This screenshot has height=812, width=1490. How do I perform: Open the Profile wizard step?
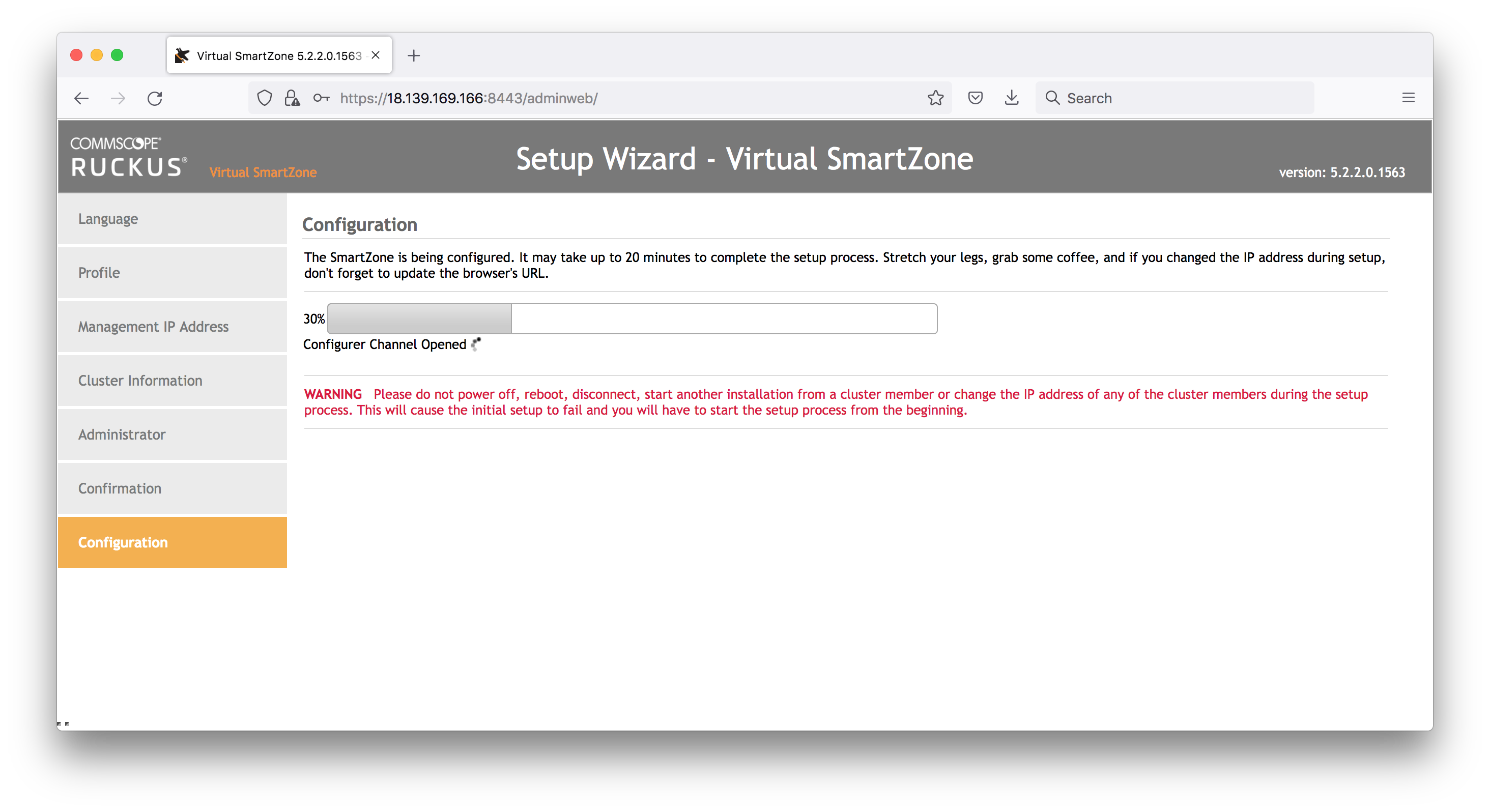coord(173,273)
